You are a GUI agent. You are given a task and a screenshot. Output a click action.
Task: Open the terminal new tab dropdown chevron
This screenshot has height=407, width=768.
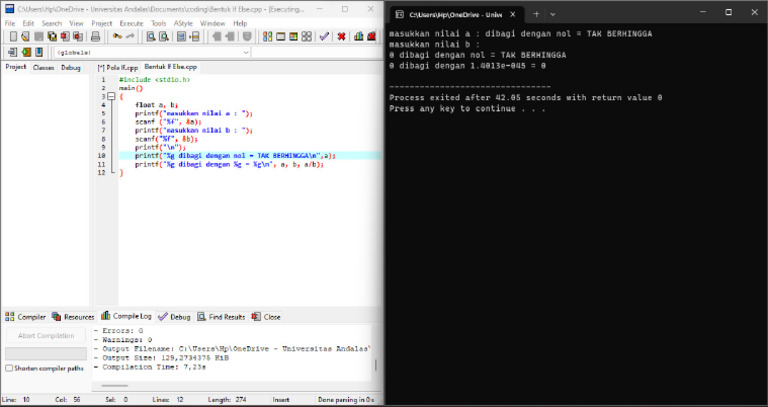coord(553,14)
